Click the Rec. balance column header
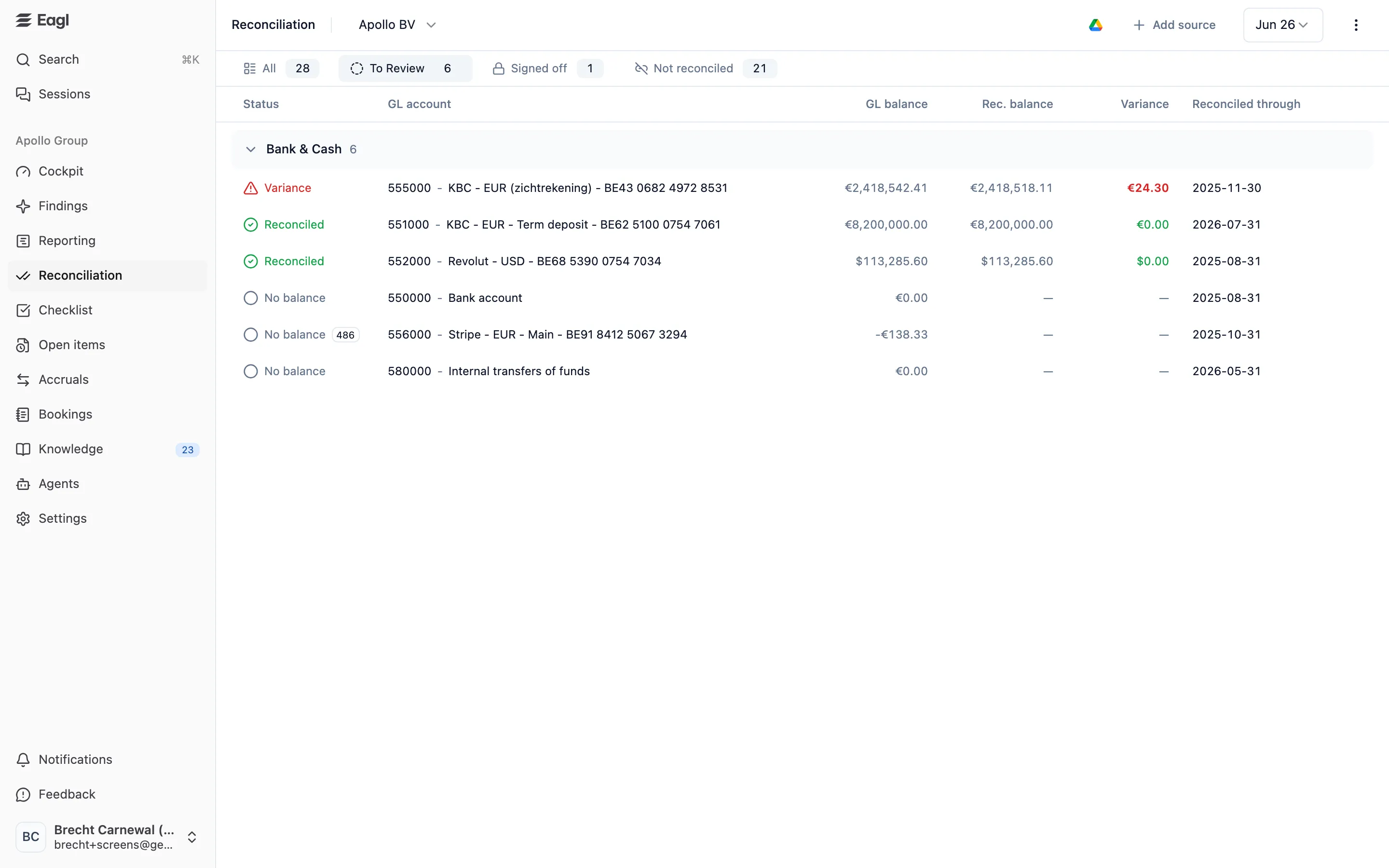This screenshot has width=1389, height=868. pos(1017,105)
